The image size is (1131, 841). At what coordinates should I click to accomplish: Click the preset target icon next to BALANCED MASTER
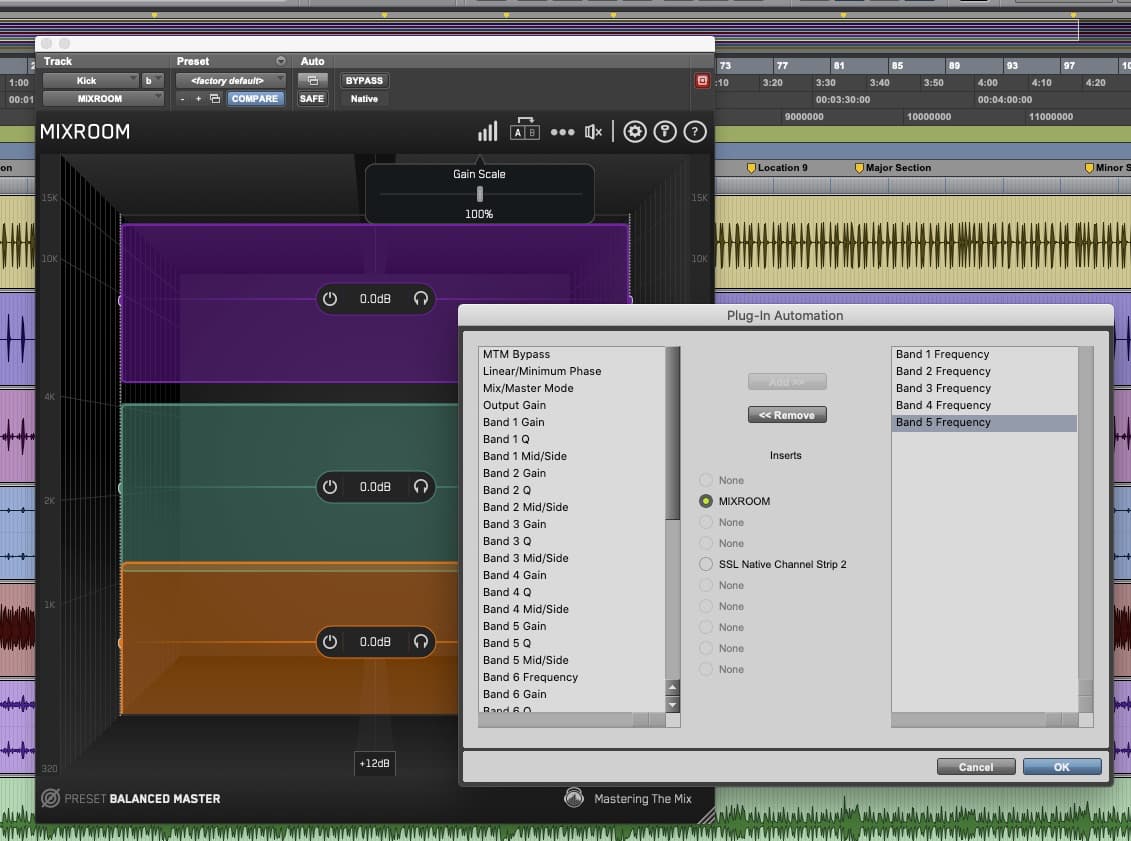pos(50,798)
